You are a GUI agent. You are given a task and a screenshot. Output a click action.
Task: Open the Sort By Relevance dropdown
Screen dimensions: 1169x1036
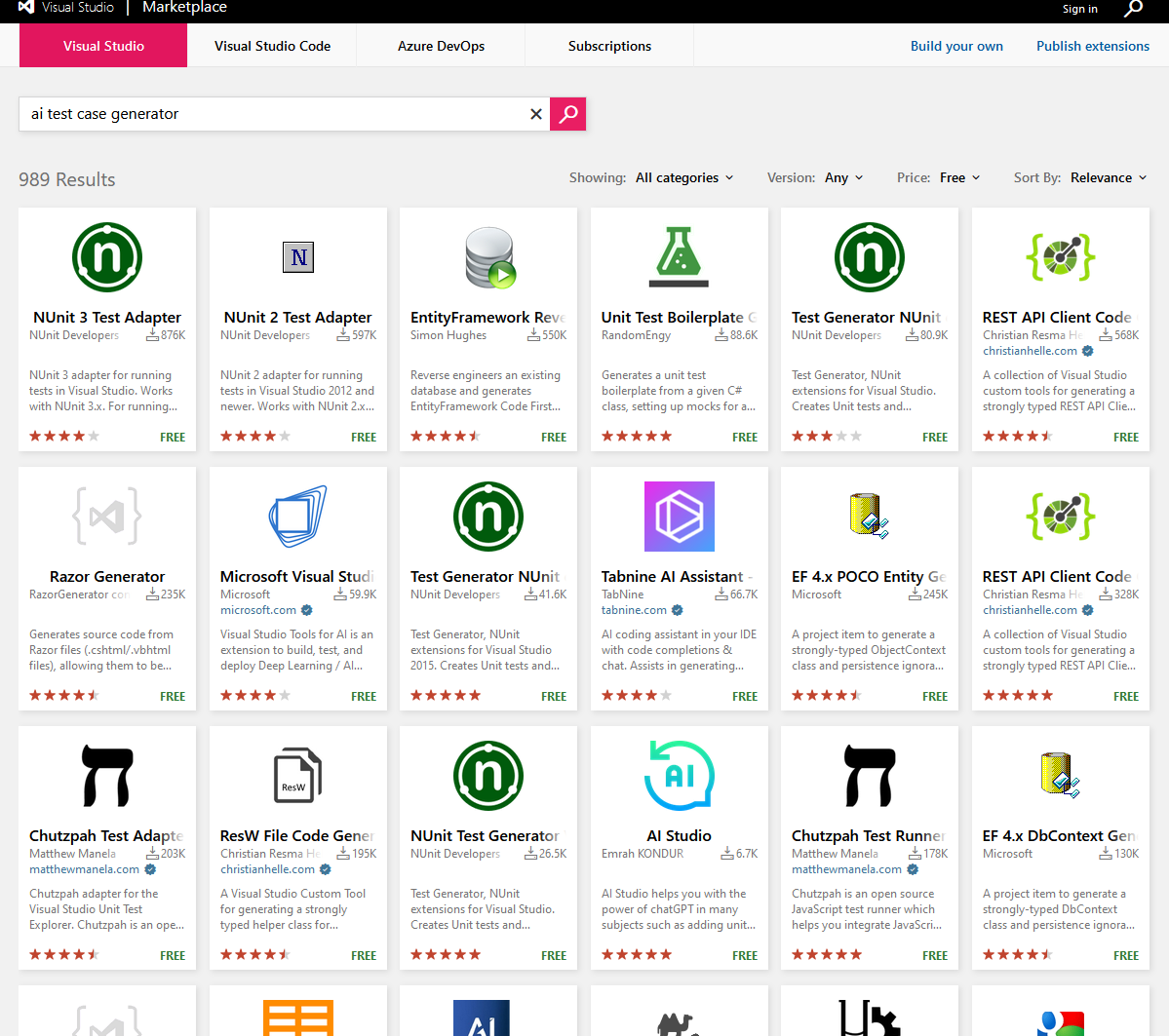click(1108, 177)
